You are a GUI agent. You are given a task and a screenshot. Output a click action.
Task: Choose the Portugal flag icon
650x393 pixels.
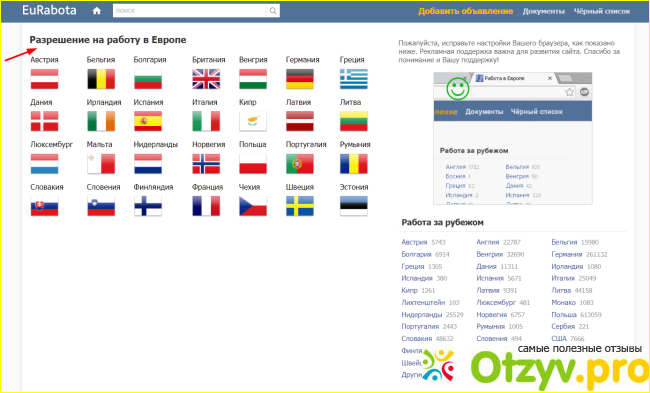click(300, 164)
